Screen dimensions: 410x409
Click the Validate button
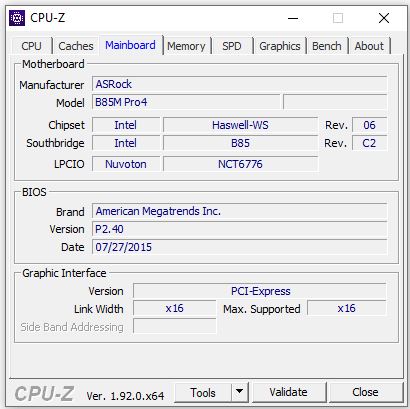pos(289,393)
